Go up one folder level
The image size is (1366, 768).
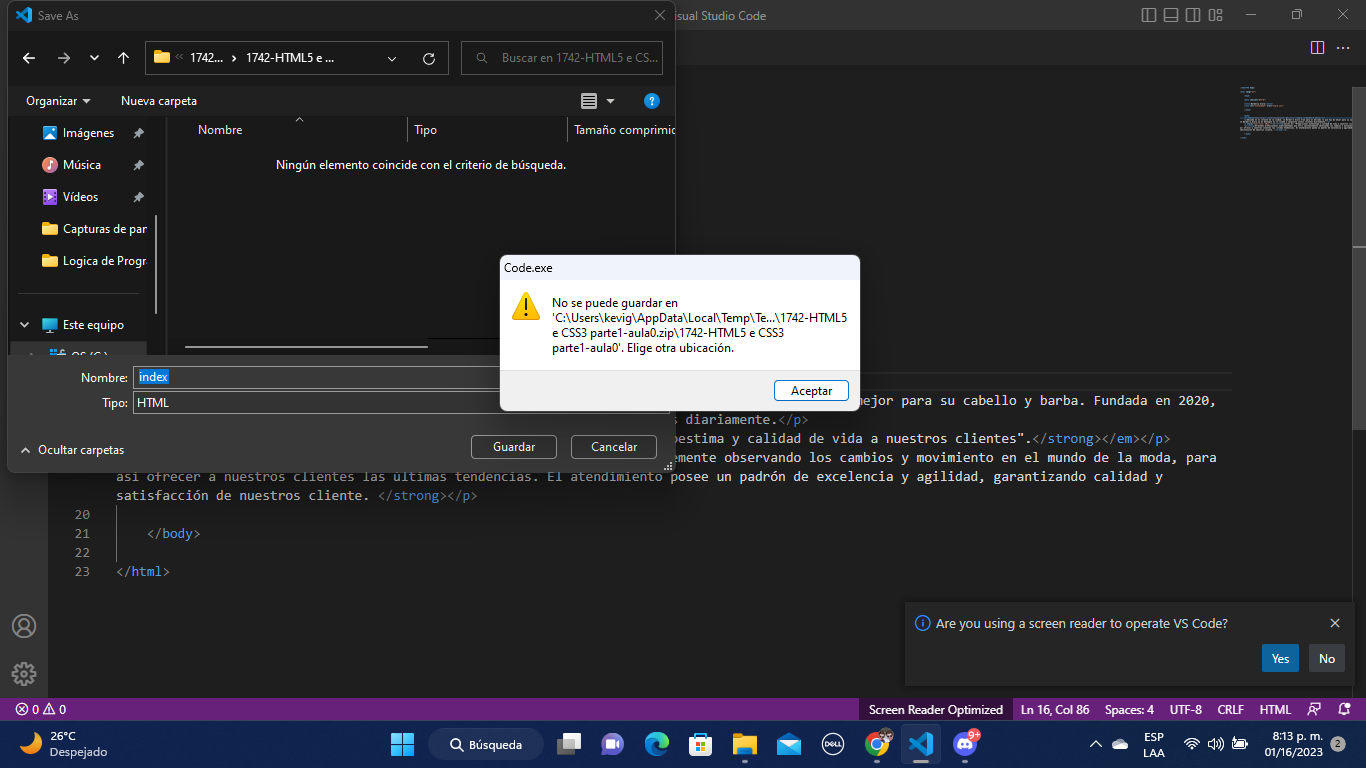point(123,58)
